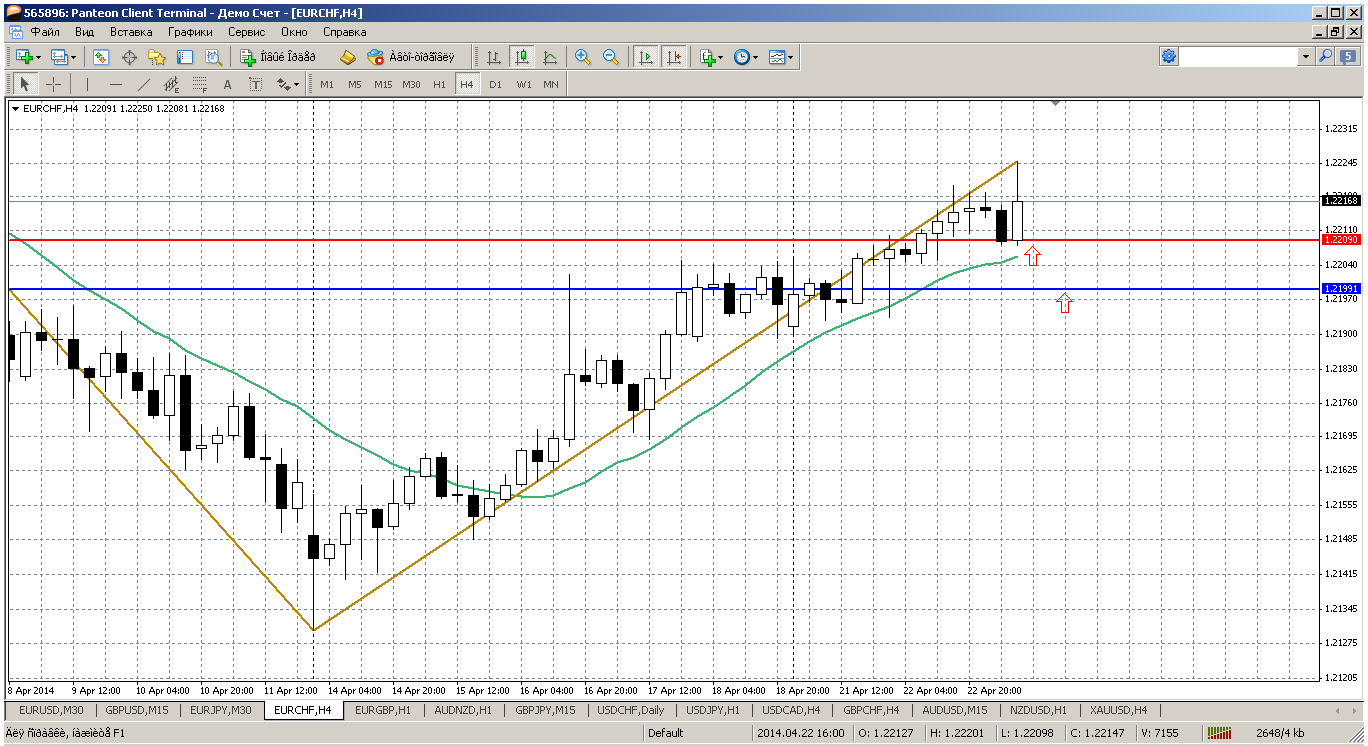Open the Navigator folder-star icon
Viewport: 1368px width, 746px height.
tap(157, 57)
